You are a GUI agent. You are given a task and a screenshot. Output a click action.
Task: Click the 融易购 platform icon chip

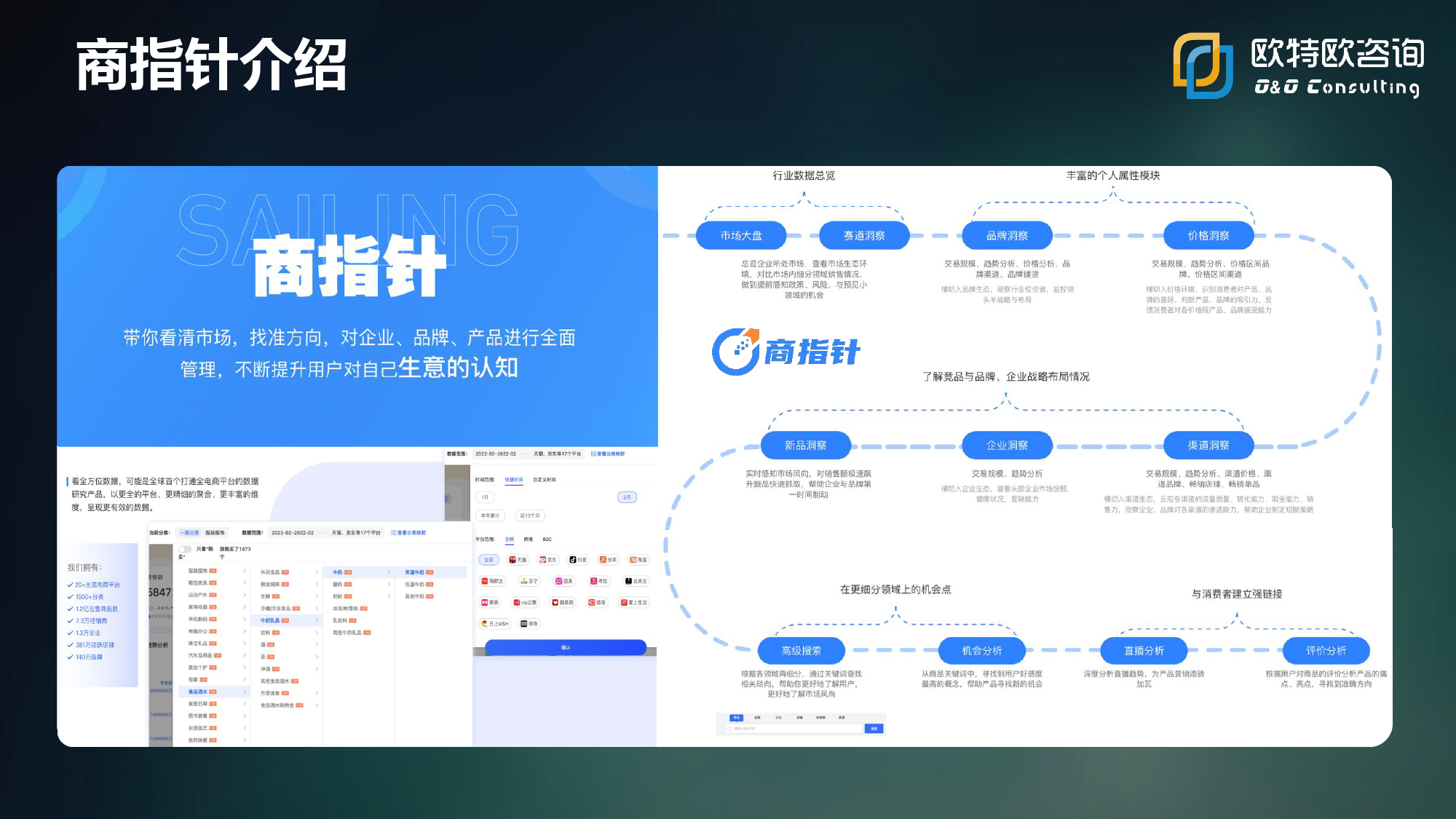563,602
